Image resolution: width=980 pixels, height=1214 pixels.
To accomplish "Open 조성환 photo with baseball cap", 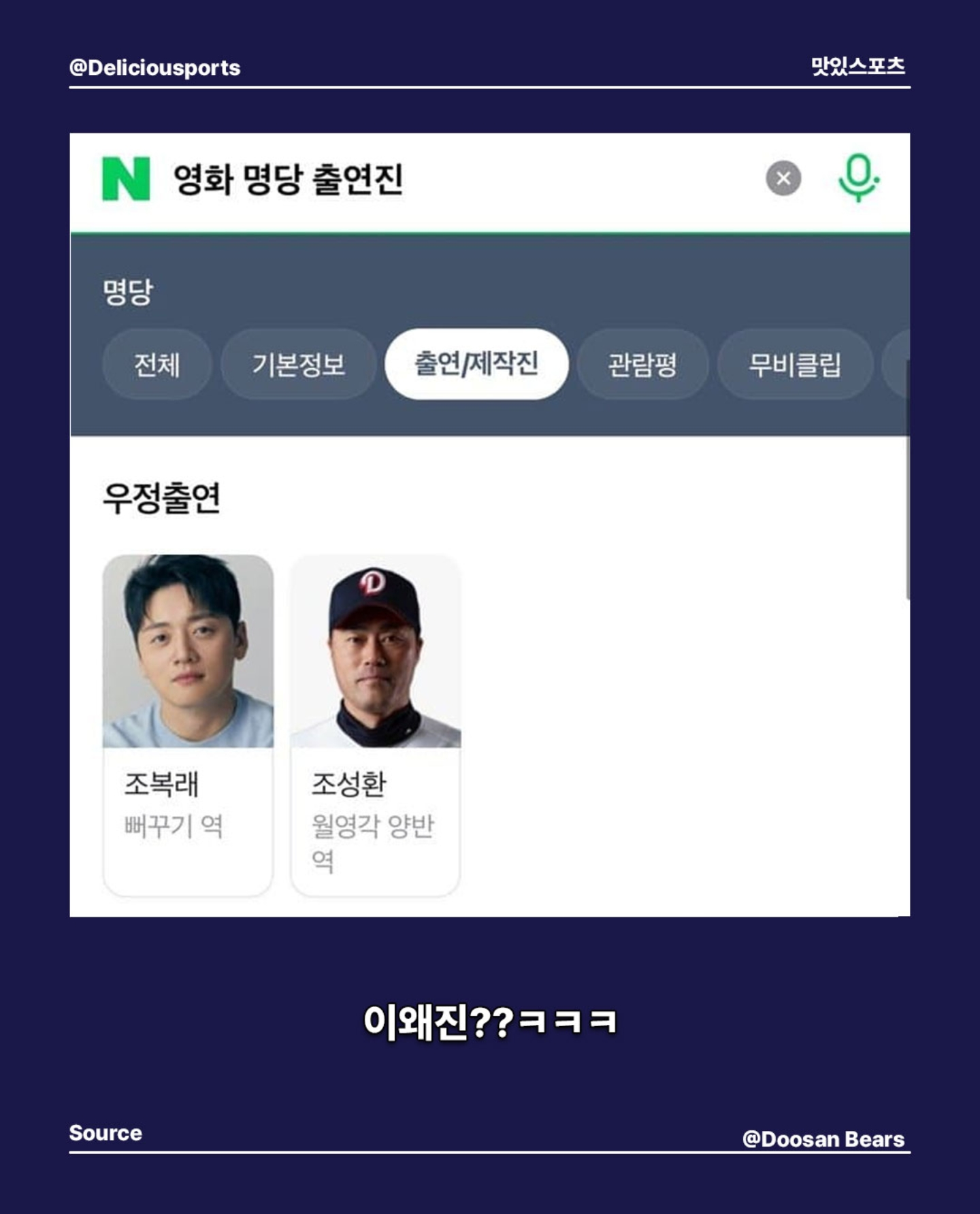I will 376,651.
